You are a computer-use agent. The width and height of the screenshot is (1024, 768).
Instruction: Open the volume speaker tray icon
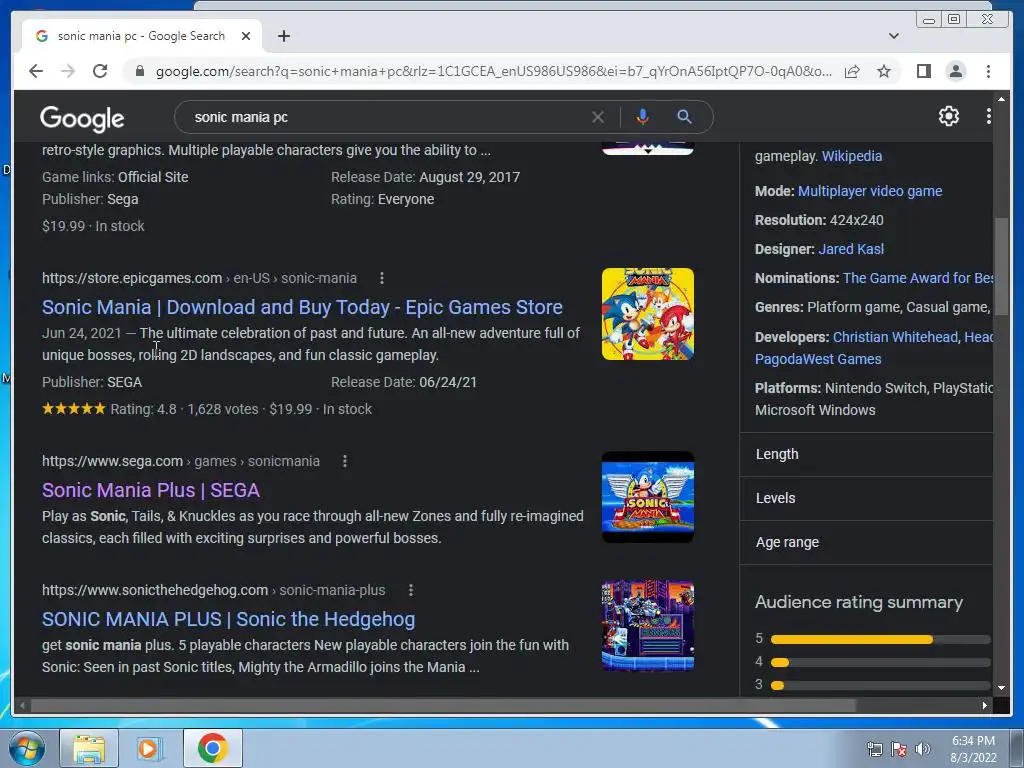pyautogui.click(x=922, y=749)
